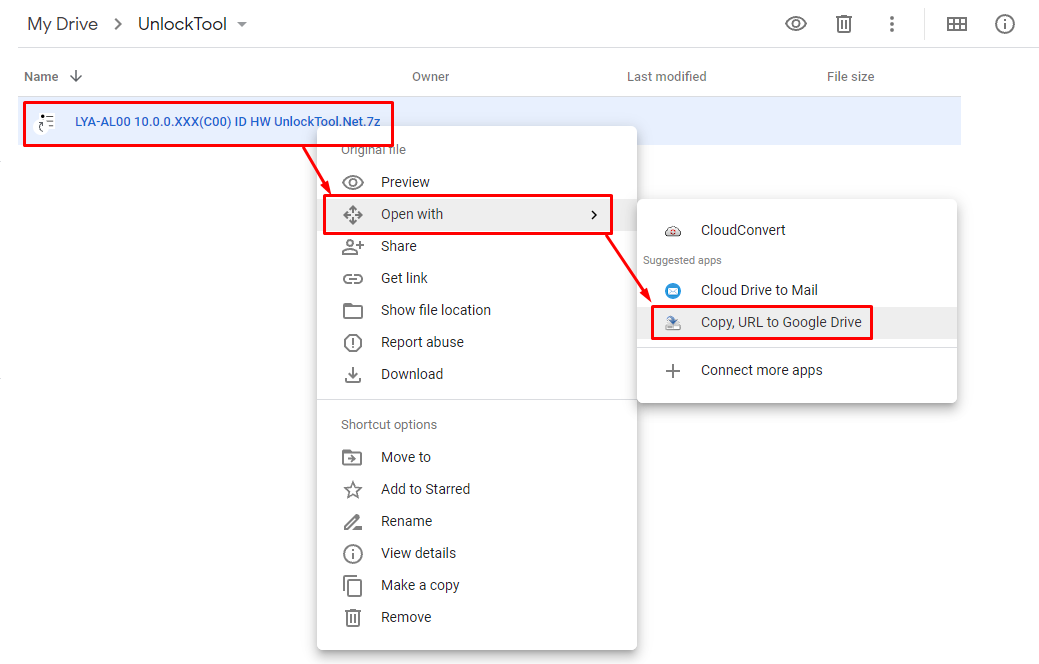1039x664 pixels.
Task: Click the sort direction arrow next to Name
Action: [x=76, y=76]
